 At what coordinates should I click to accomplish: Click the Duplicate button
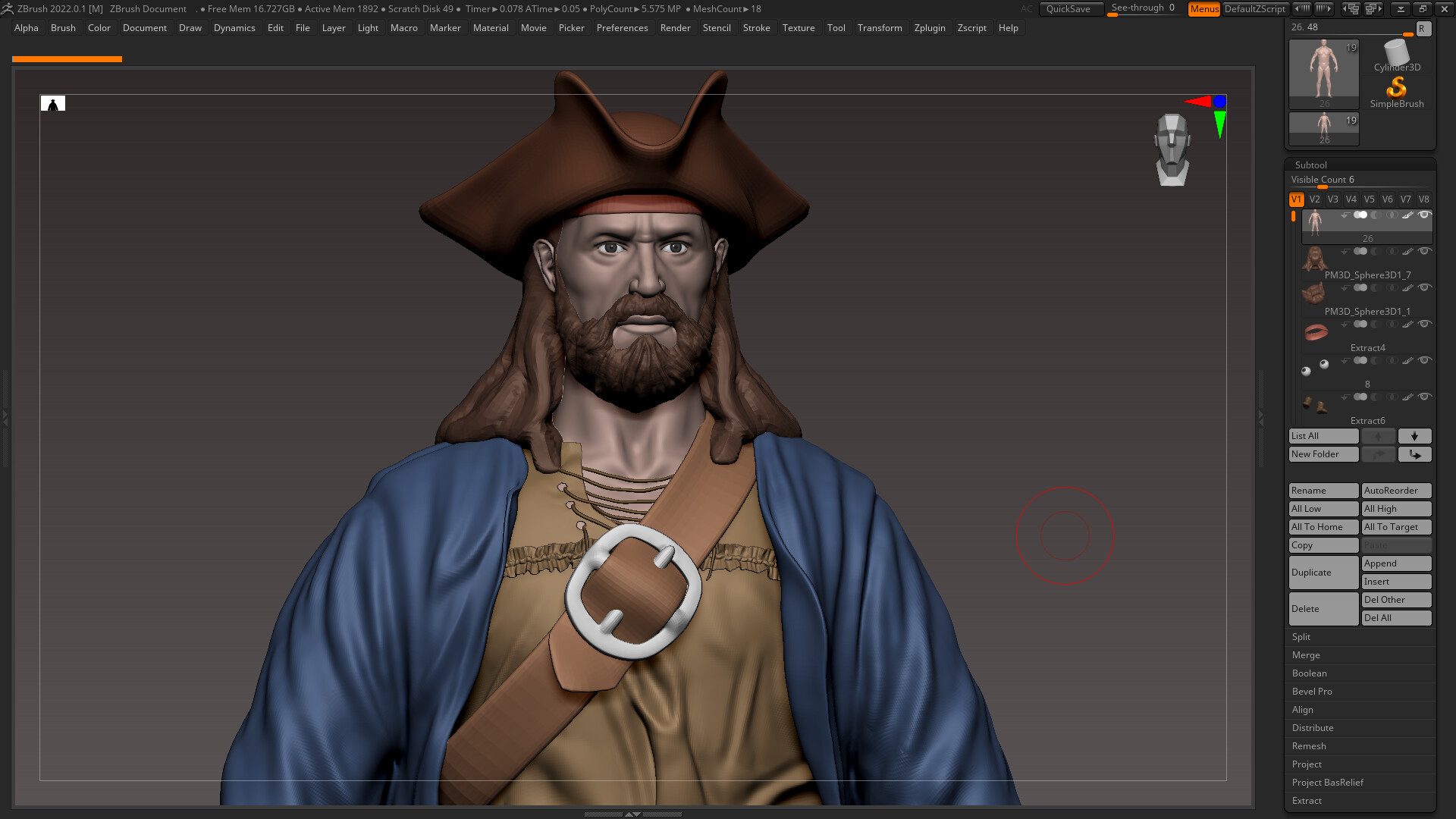(x=1323, y=573)
